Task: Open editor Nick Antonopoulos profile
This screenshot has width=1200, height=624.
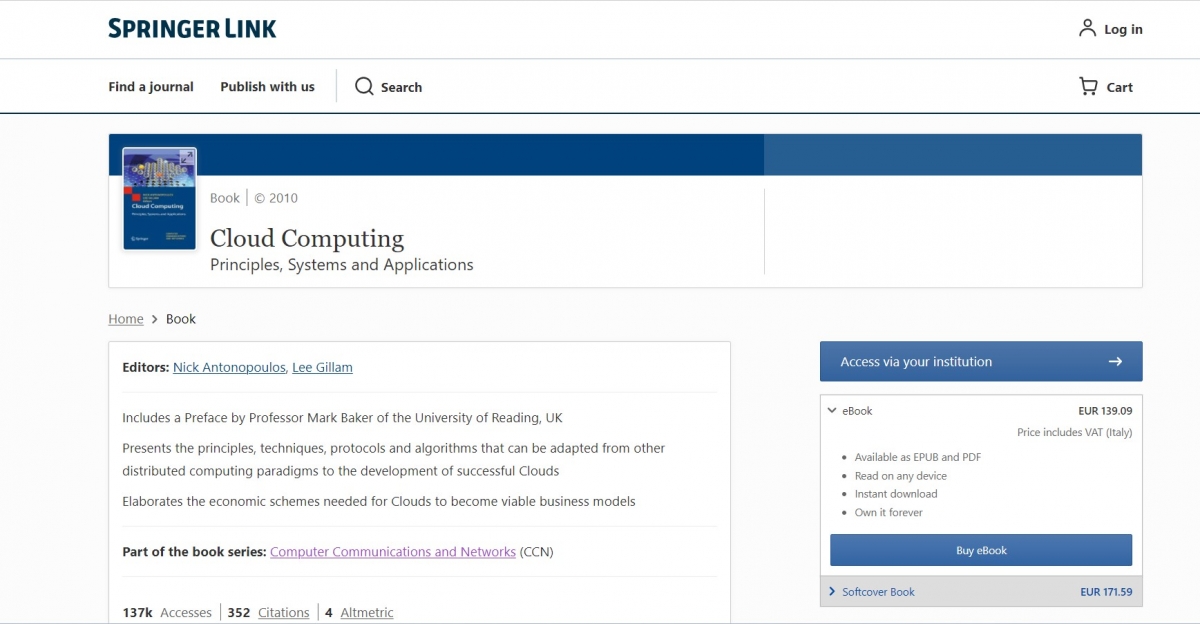Action: (x=230, y=367)
